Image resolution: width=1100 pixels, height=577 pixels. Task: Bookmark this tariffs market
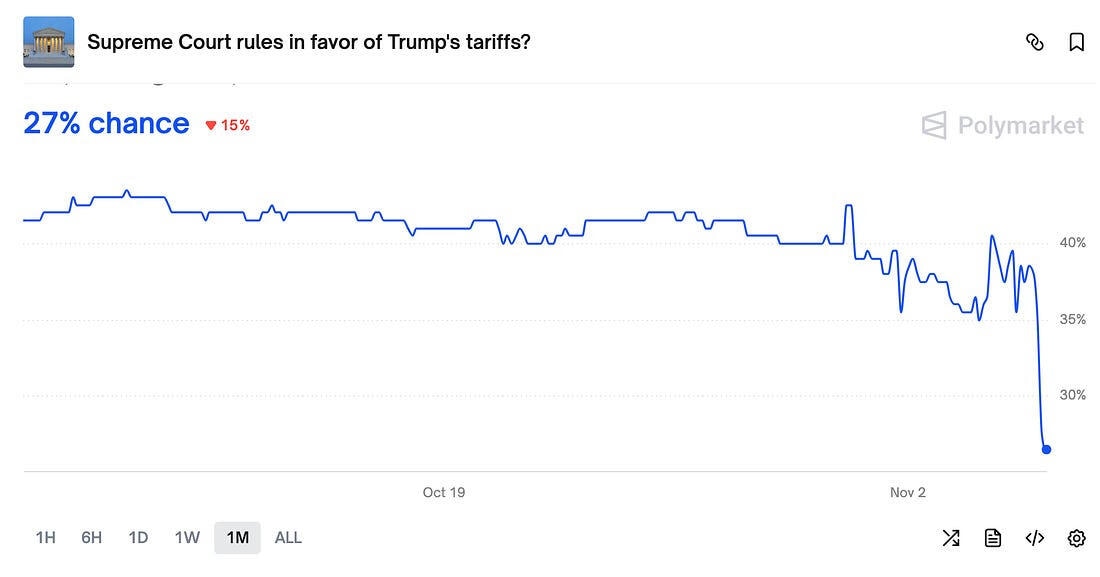[1077, 42]
